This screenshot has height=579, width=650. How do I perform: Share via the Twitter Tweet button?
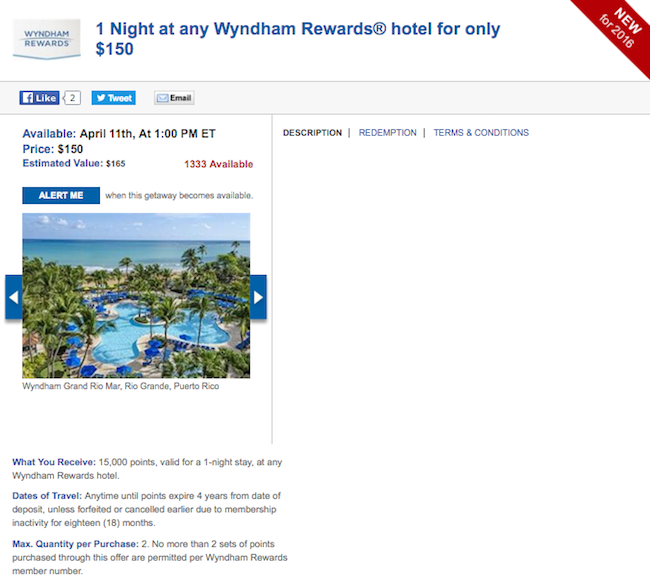(x=114, y=98)
